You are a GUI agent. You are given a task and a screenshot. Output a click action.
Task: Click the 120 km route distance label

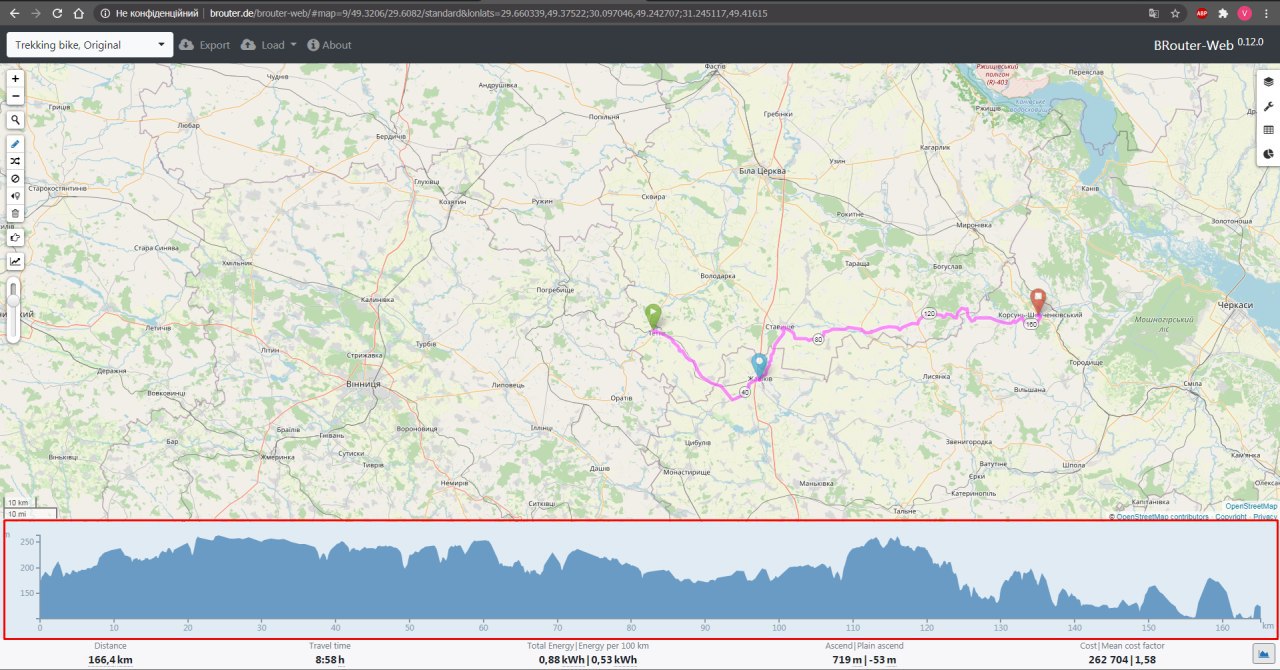pos(929,314)
